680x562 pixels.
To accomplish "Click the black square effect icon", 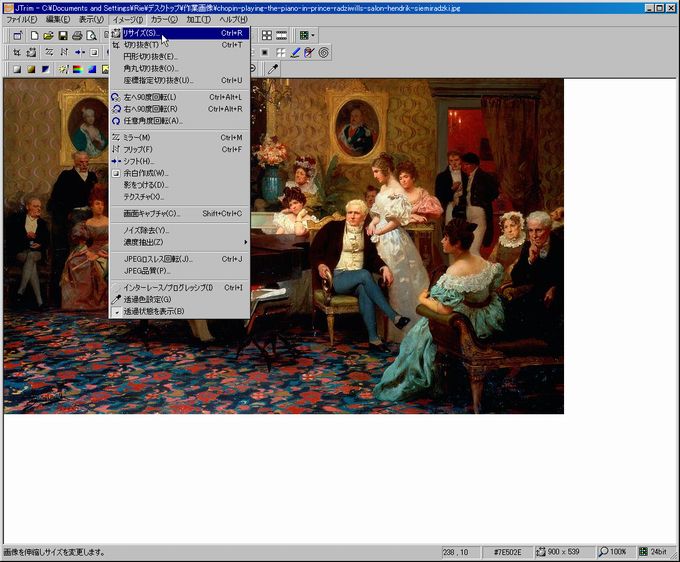I will (265, 52).
